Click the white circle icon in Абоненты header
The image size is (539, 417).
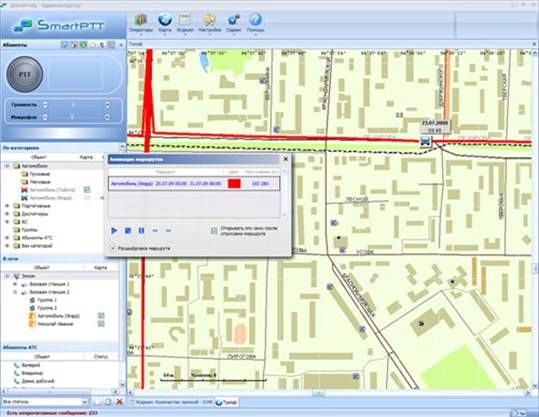coord(92,45)
